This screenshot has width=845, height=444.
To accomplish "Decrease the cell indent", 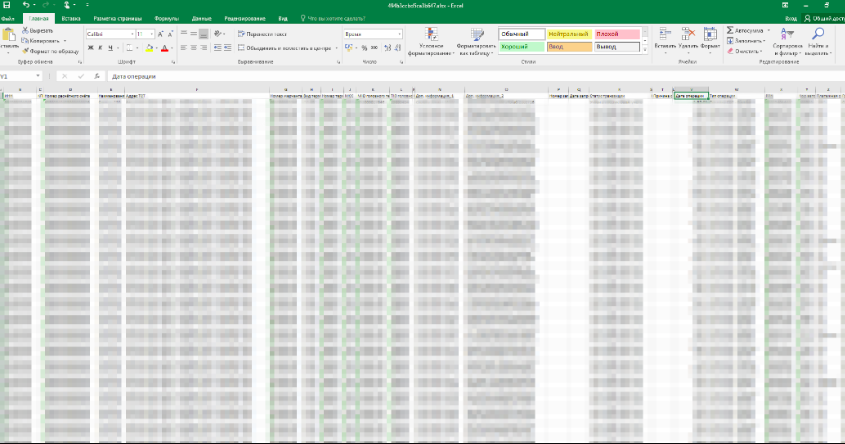I will (x=217, y=48).
